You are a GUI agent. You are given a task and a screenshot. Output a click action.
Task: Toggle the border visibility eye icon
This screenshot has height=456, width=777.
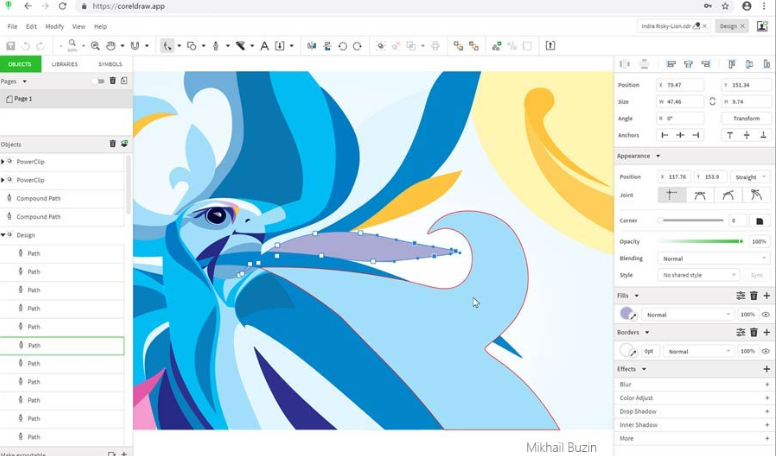(766, 351)
